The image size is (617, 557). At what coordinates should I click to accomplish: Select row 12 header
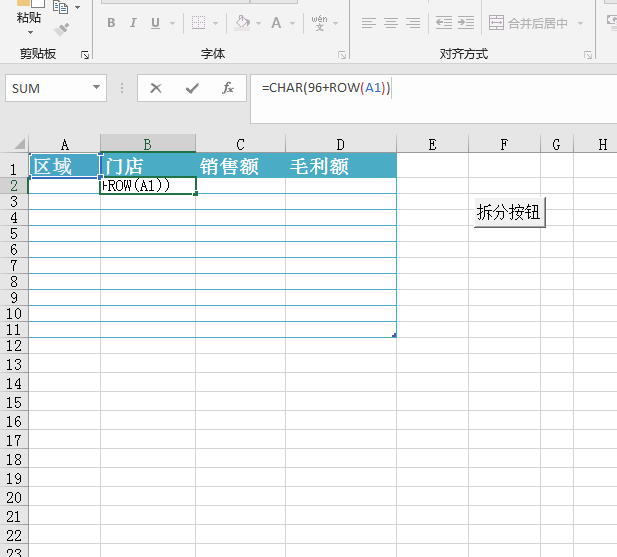[x=14, y=346]
